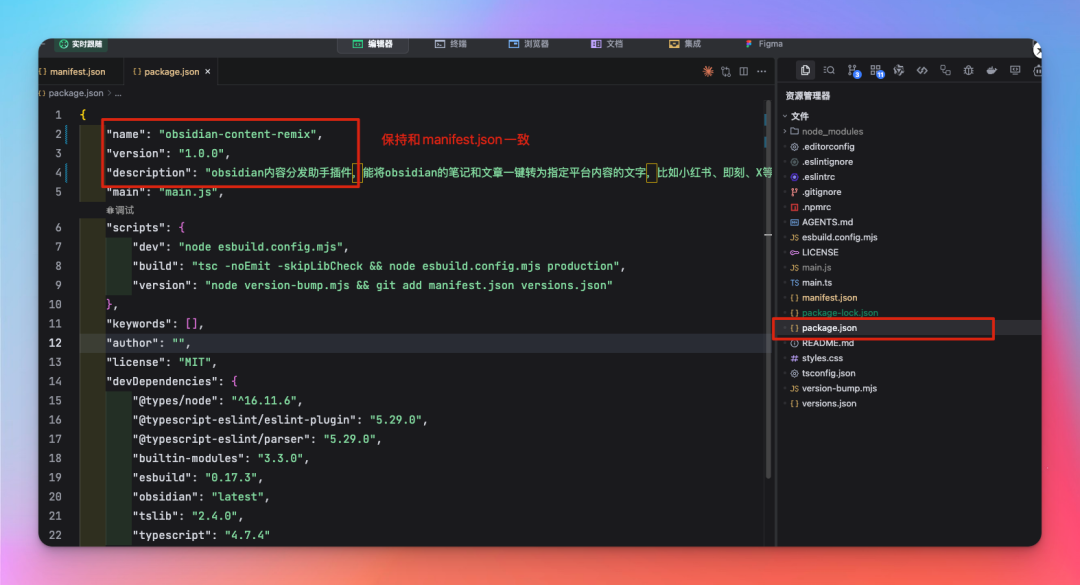The width and height of the screenshot is (1080, 585).
Task: Click the 资源管理器 panel title
Action: (x=808, y=96)
